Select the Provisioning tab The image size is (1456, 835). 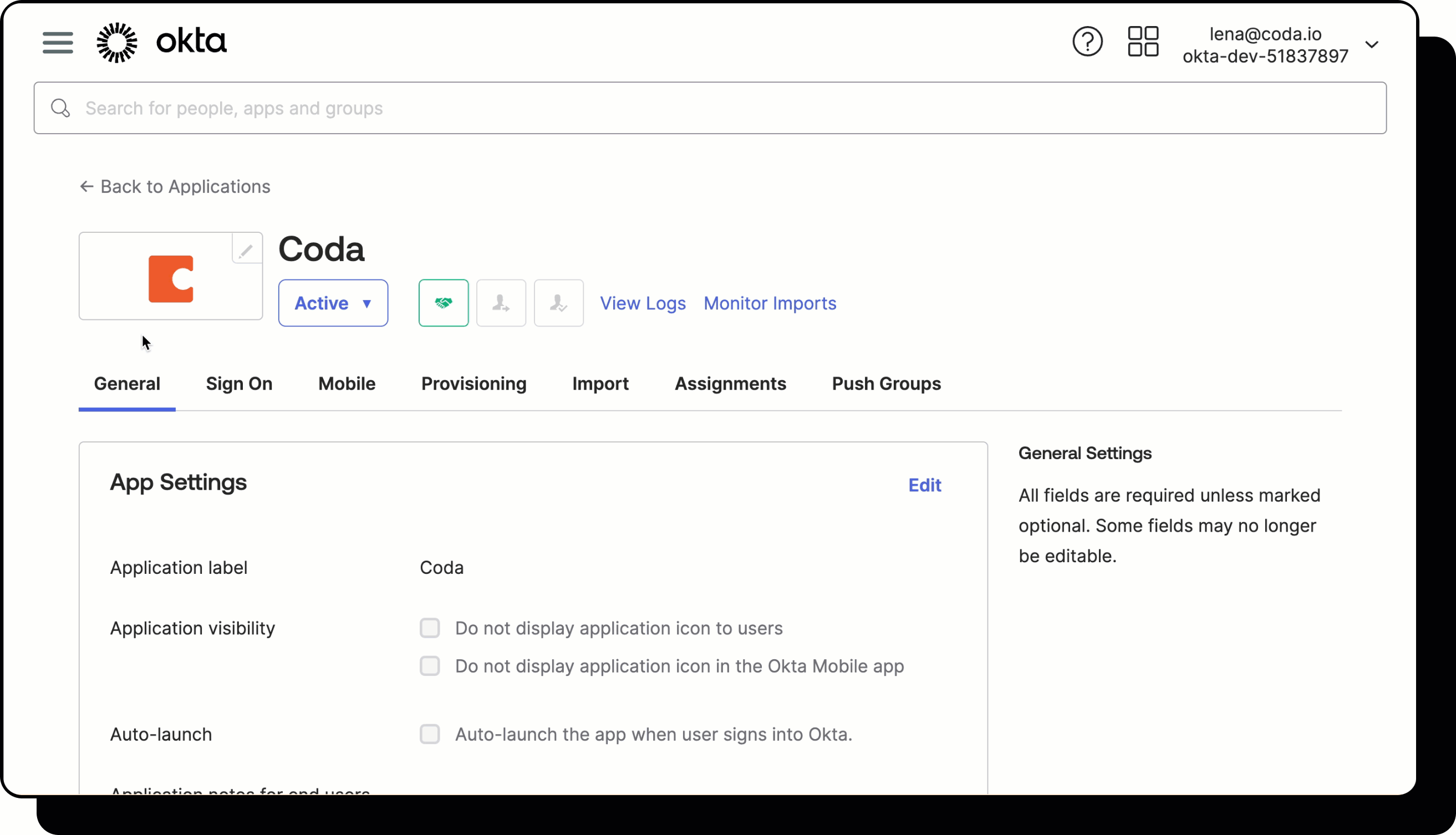(473, 384)
